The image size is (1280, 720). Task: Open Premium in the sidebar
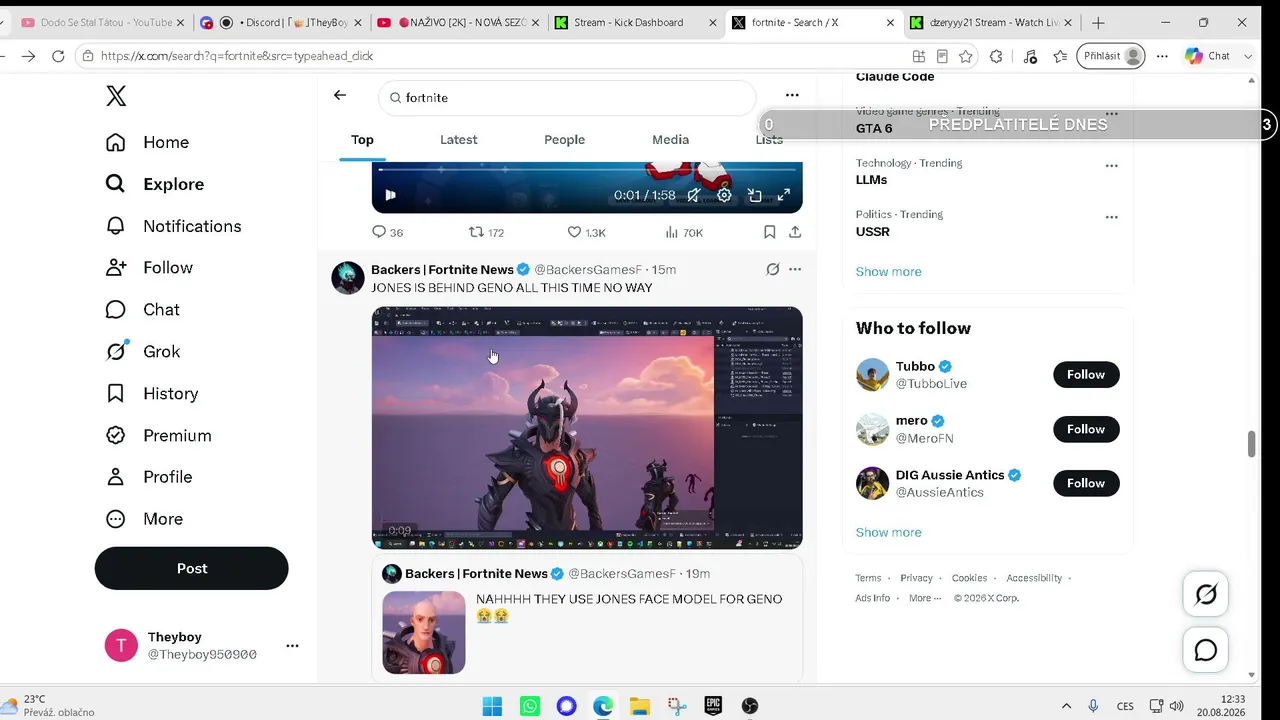(x=158, y=436)
